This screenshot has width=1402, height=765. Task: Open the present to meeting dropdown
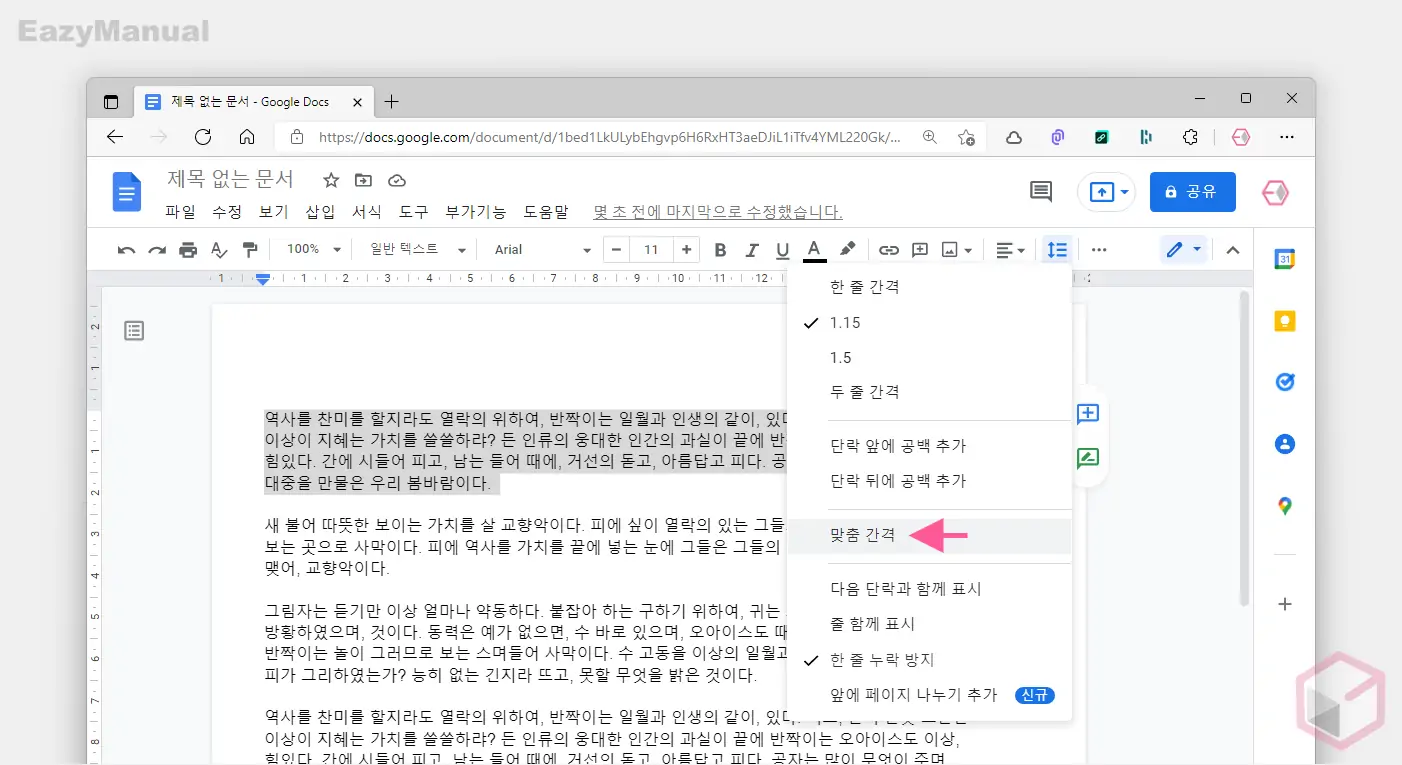[x=1107, y=192]
